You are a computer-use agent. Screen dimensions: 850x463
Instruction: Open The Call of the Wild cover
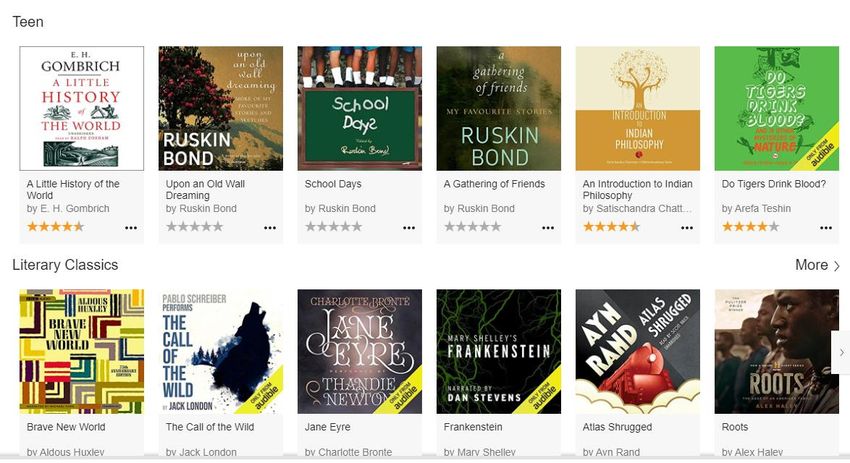pyautogui.click(x=221, y=351)
